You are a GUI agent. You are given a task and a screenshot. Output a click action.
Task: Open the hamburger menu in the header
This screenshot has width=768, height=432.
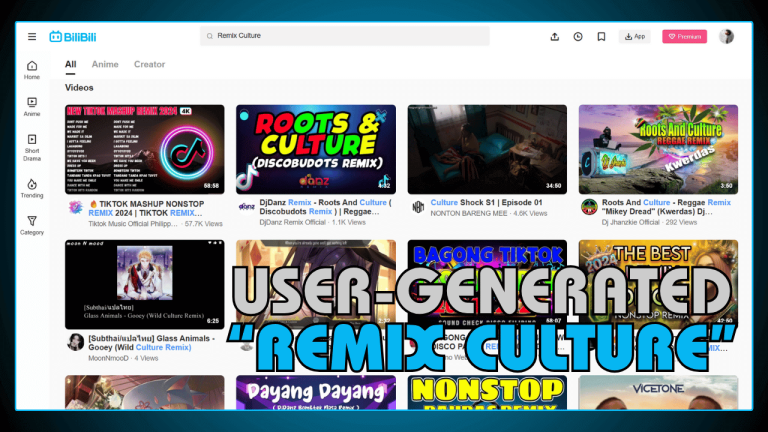point(32,37)
